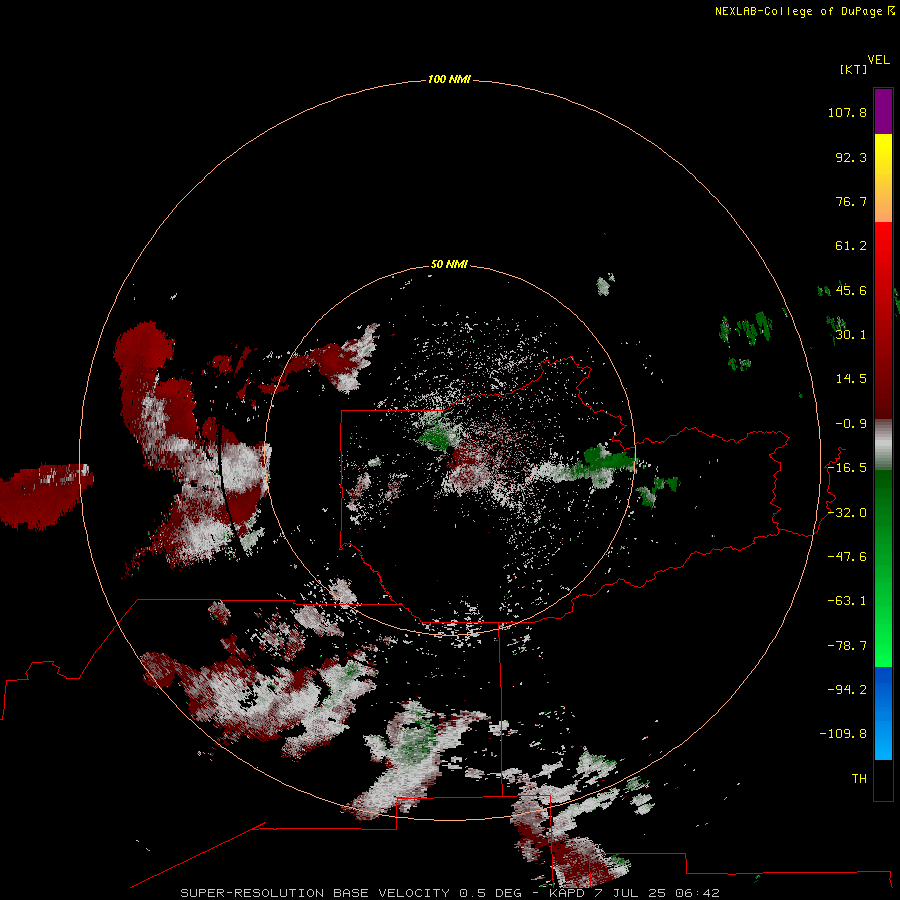Select the -109.8 legend value
Screen dimensions: 900x900
tap(843, 734)
